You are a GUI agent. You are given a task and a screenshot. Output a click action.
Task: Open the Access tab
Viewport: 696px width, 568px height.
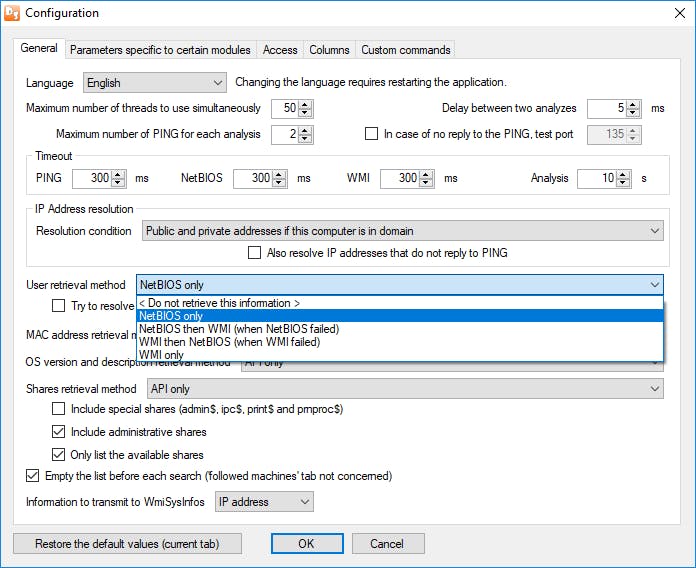pos(280,50)
